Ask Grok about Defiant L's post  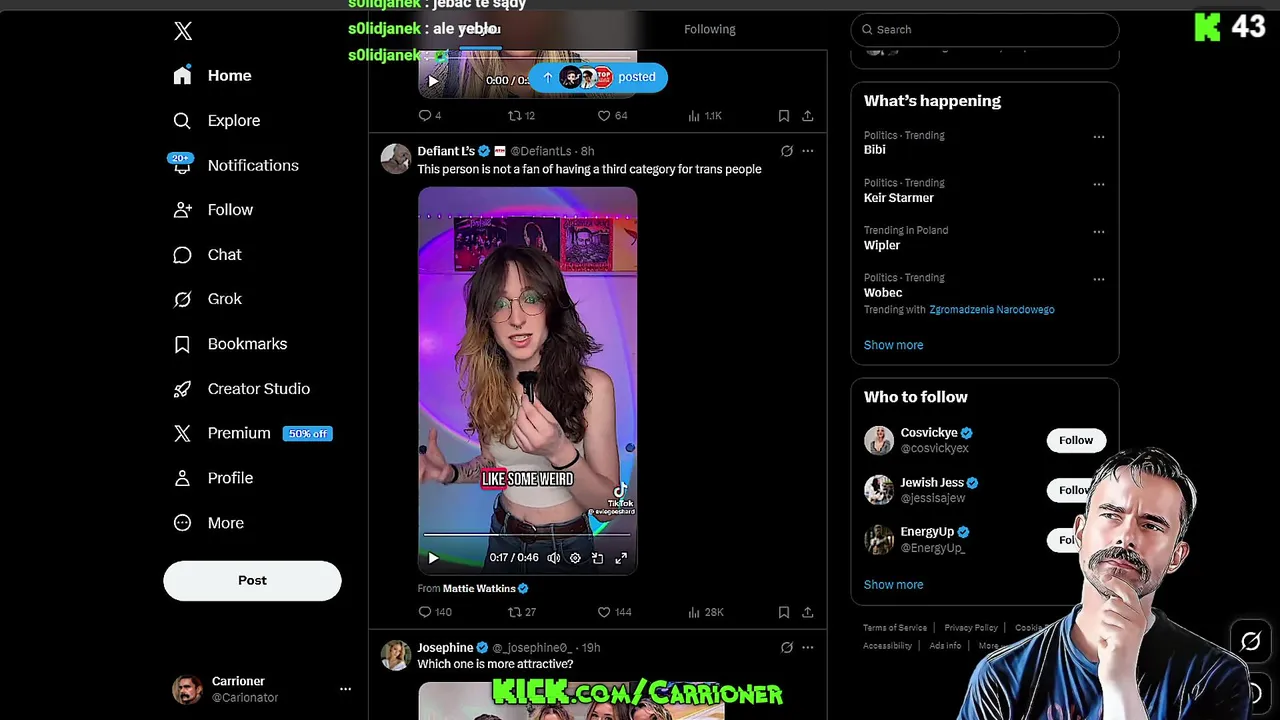[x=787, y=151]
